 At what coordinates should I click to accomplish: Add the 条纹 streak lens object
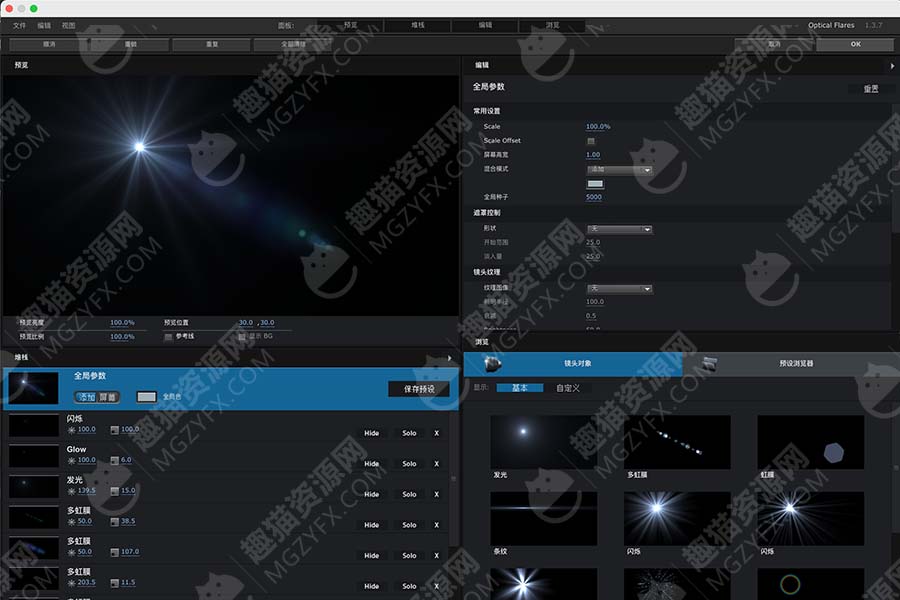(544, 518)
